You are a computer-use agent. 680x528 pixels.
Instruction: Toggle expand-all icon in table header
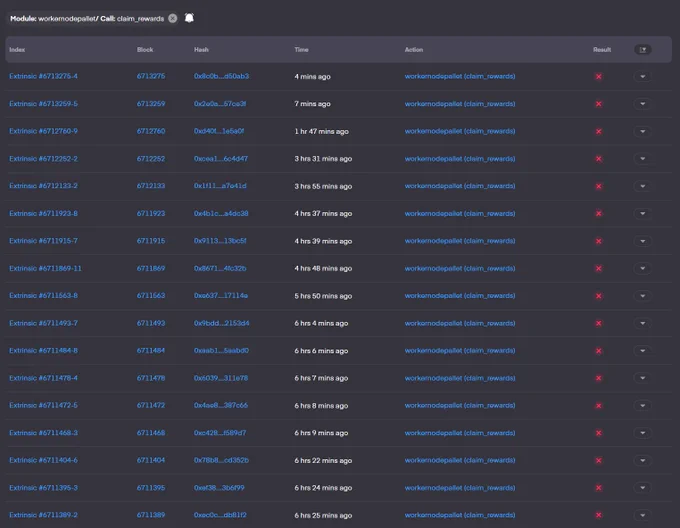(643, 50)
